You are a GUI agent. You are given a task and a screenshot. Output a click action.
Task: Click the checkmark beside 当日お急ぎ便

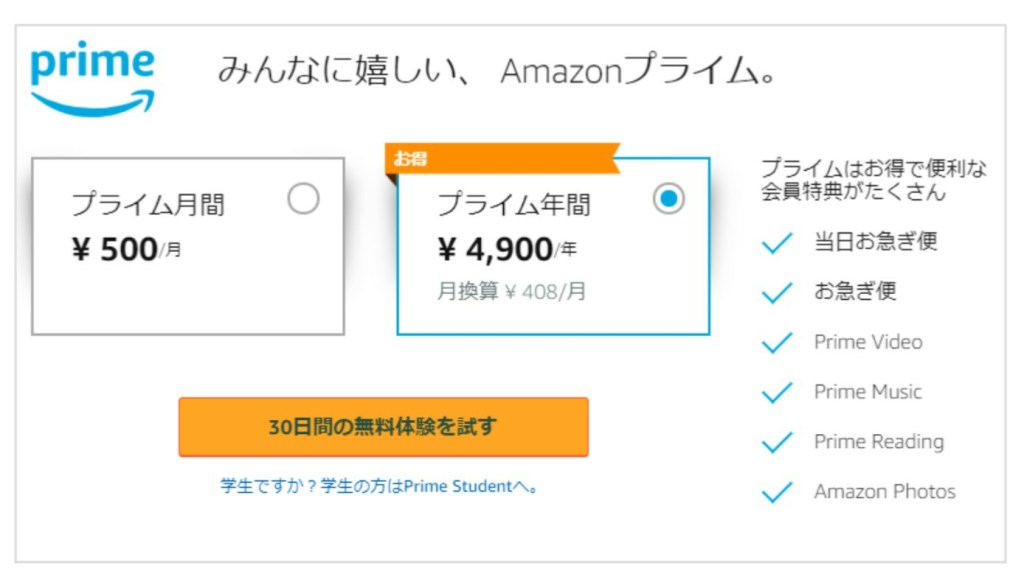point(777,243)
